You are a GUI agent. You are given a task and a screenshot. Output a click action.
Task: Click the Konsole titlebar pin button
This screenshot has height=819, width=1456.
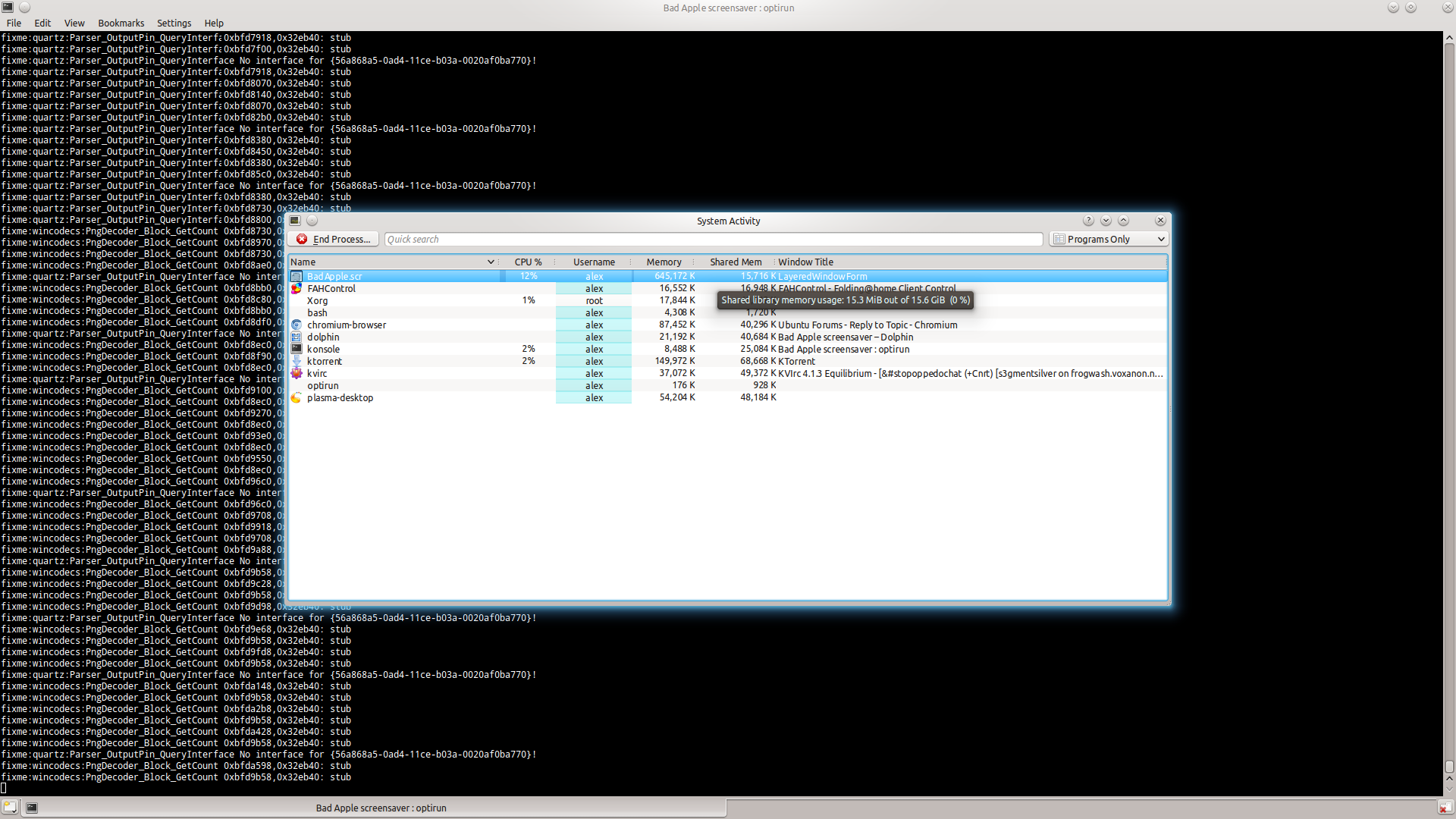[x=24, y=8]
